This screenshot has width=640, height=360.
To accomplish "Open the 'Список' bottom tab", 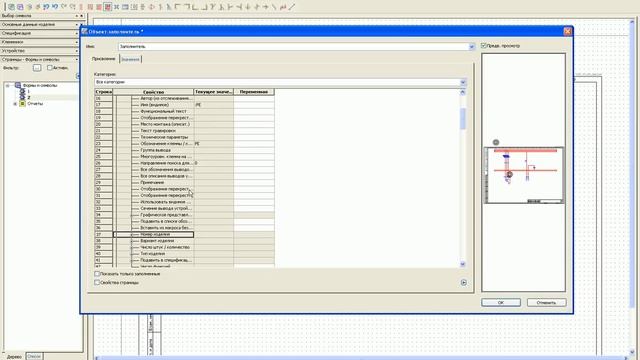I will [x=34, y=356].
